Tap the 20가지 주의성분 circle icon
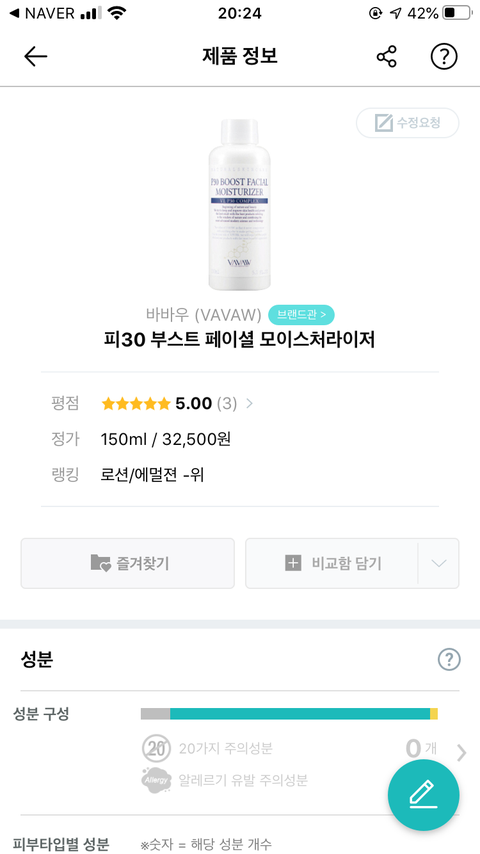Screen dimensions: 480x854 click(x=156, y=749)
